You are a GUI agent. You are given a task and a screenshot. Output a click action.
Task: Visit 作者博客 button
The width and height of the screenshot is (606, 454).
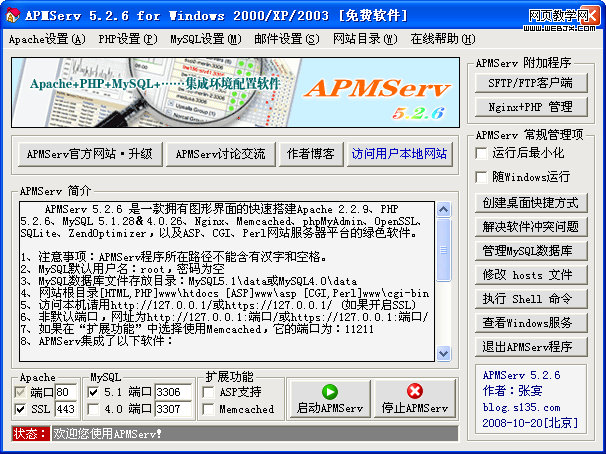click(x=311, y=154)
